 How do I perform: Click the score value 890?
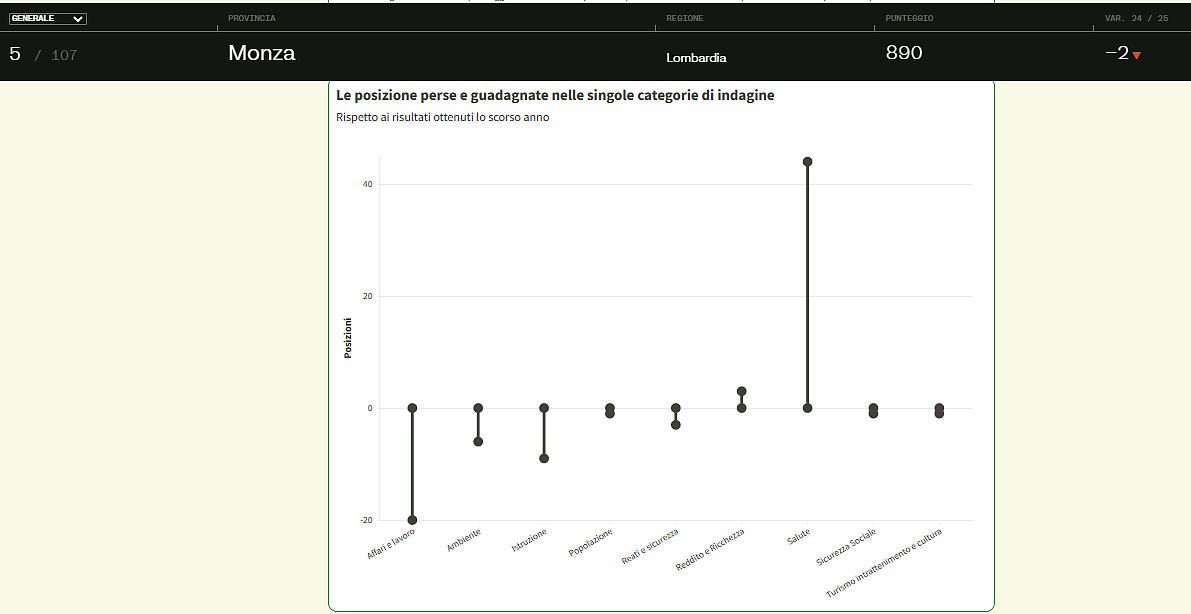[x=904, y=53]
